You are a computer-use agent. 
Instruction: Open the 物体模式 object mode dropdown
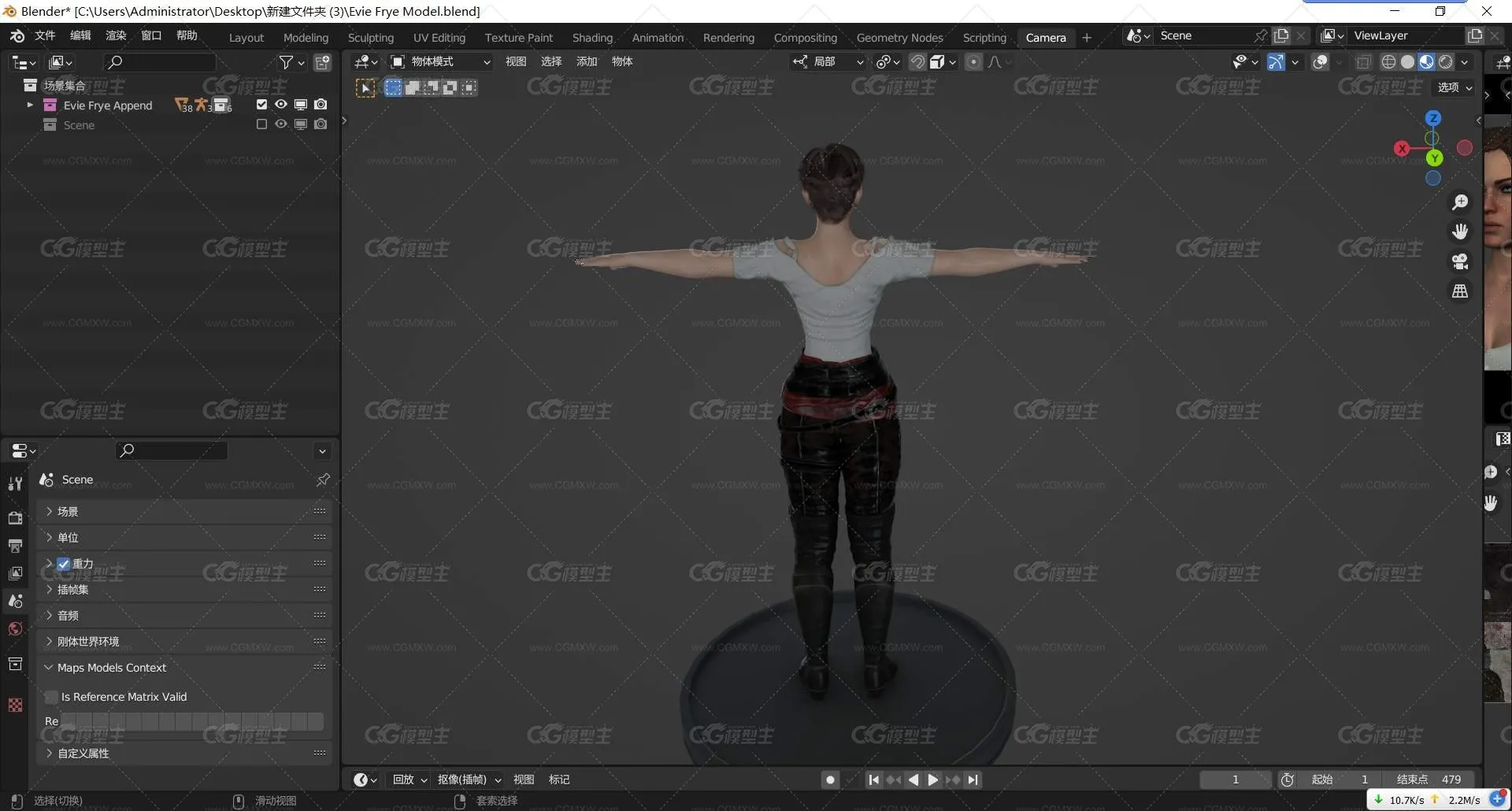[x=441, y=62]
